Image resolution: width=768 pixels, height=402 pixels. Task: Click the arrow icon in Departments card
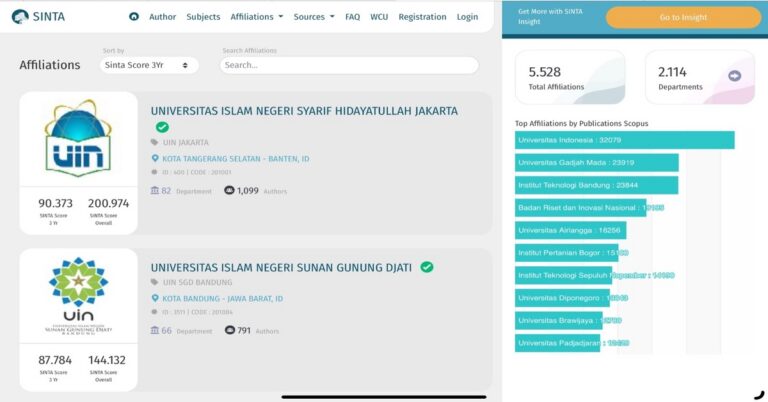pyautogui.click(x=735, y=76)
